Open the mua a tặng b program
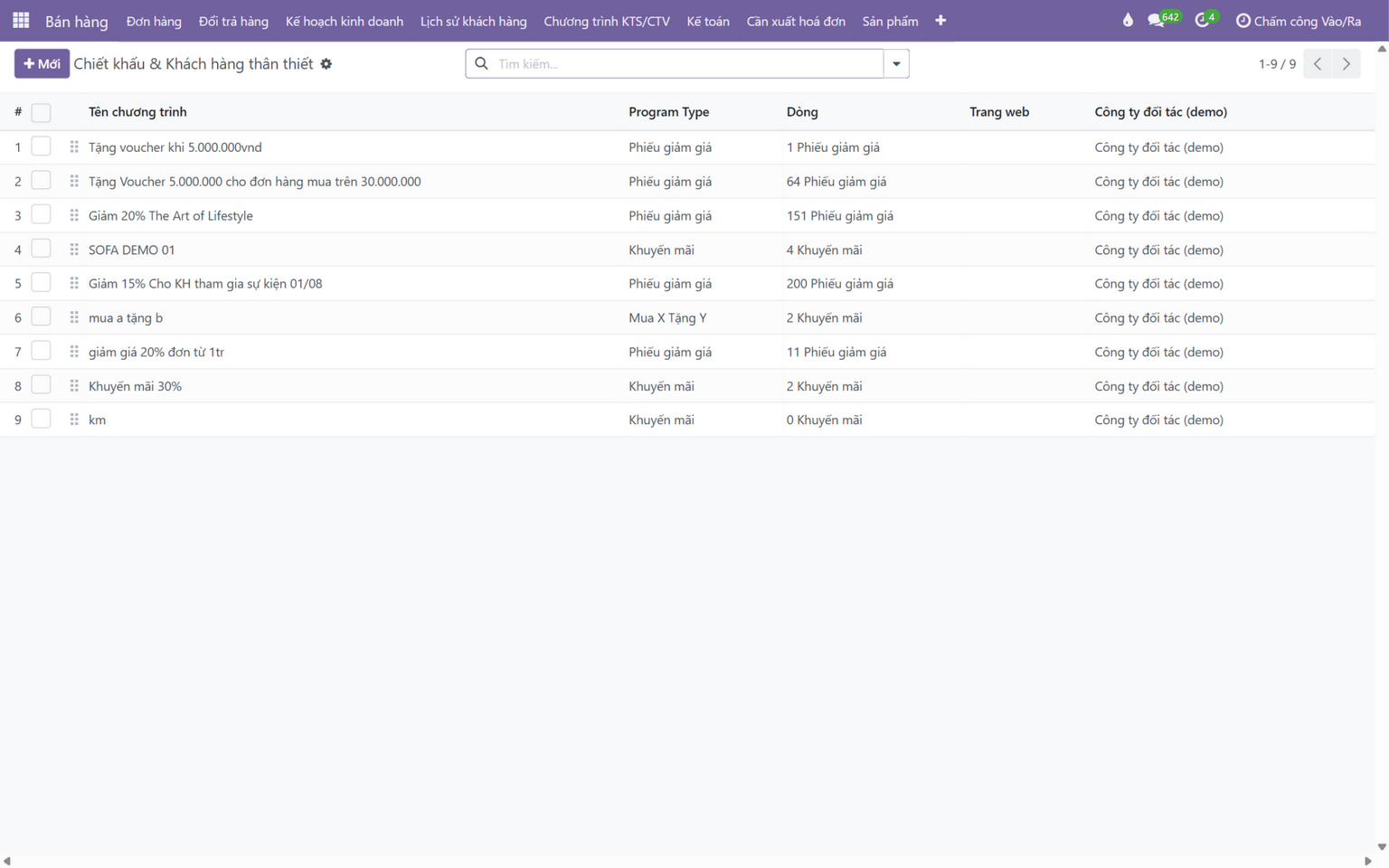 point(126,318)
